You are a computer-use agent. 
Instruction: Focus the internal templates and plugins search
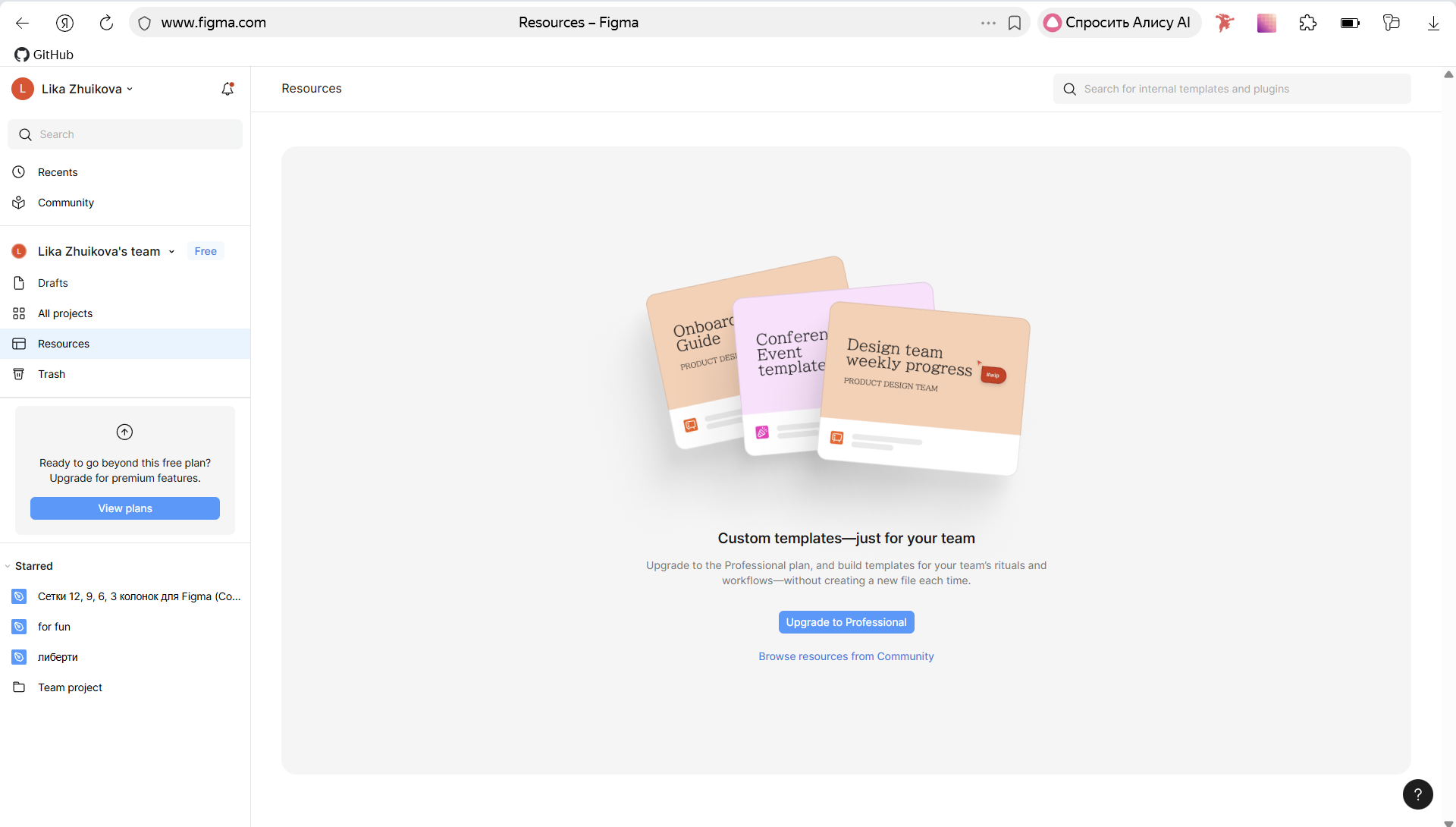tap(1232, 89)
